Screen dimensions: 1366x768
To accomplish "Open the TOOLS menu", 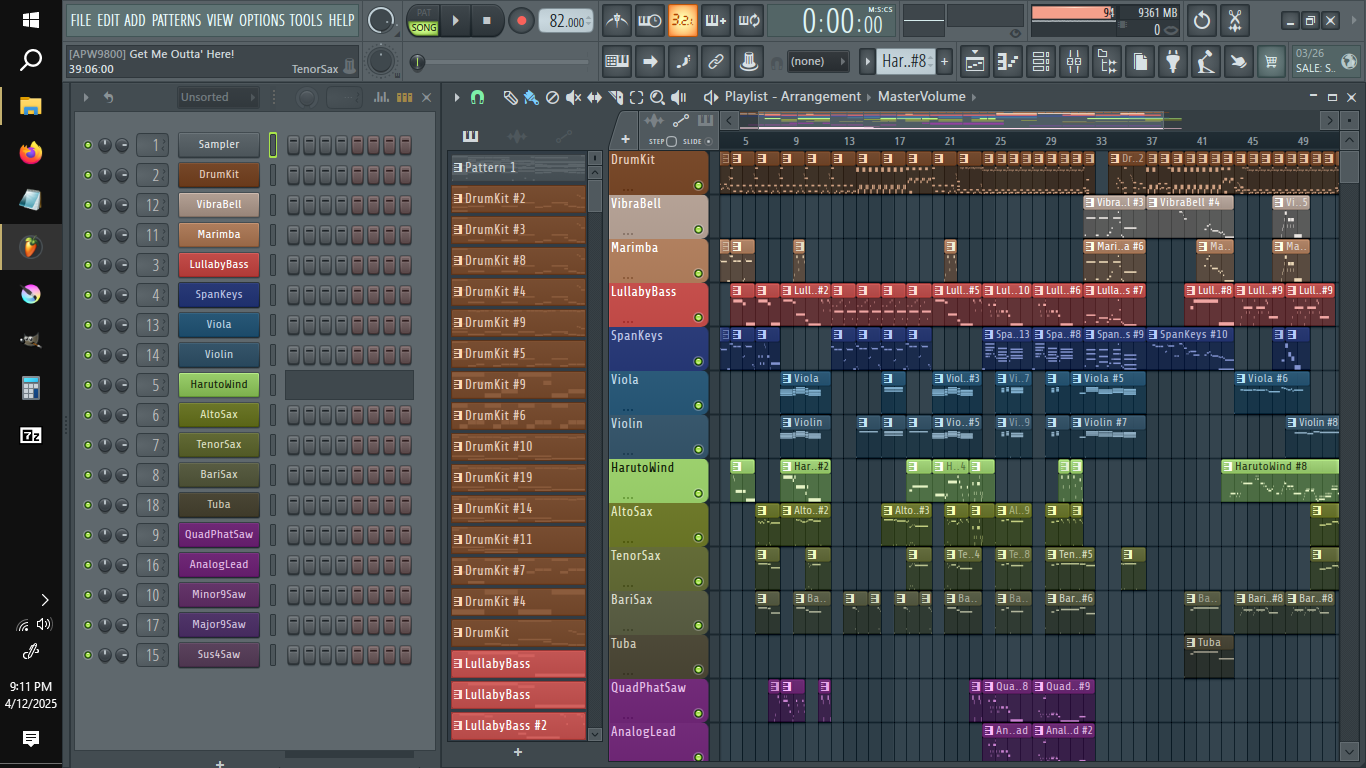I will pyautogui.click(x=307, y=20).
